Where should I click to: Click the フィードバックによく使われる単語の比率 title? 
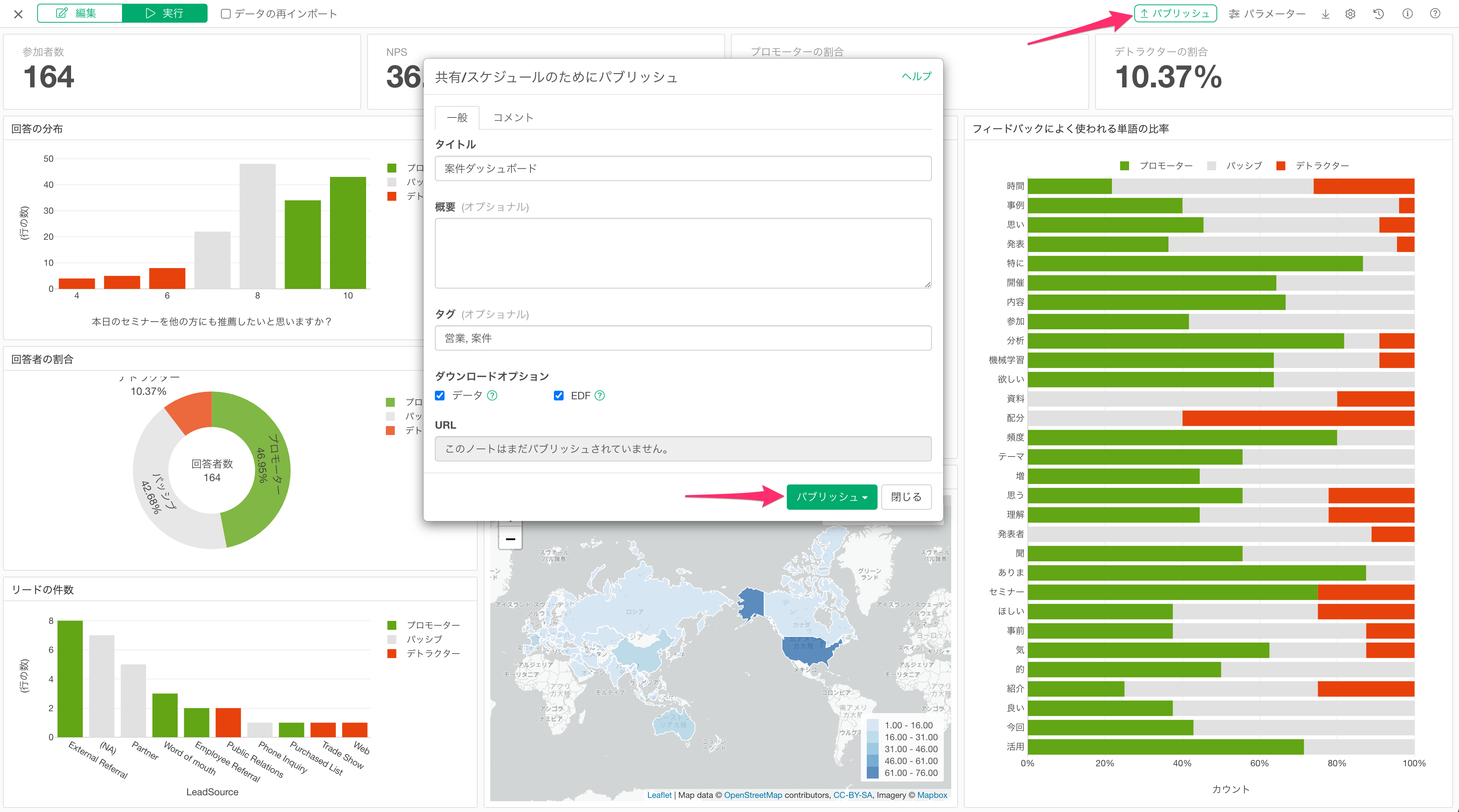coord(1070,129)
